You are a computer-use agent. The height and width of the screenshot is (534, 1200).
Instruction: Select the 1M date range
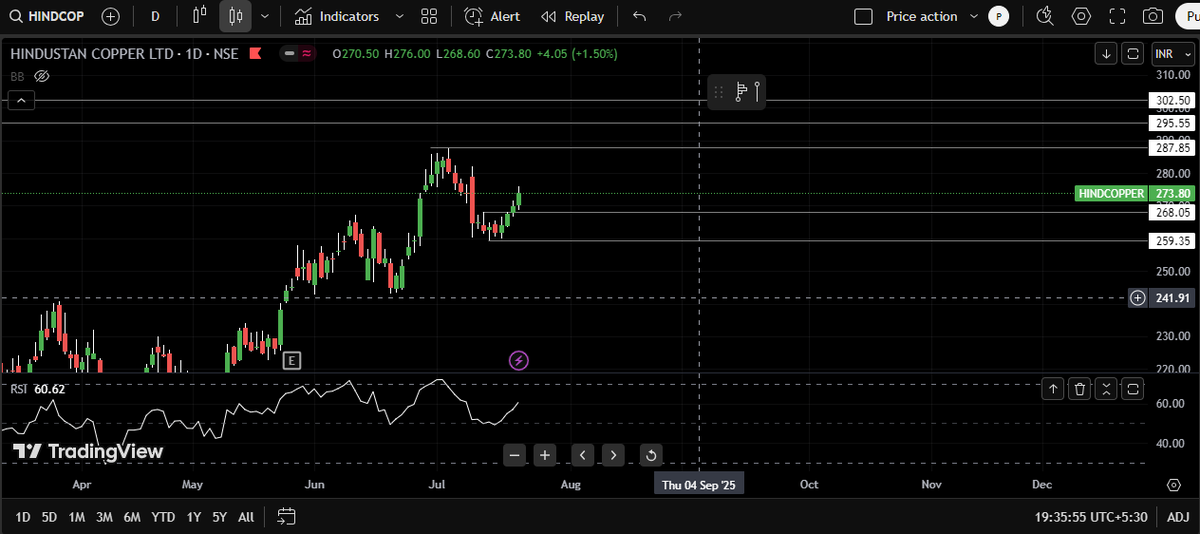[x=77, y=517]
